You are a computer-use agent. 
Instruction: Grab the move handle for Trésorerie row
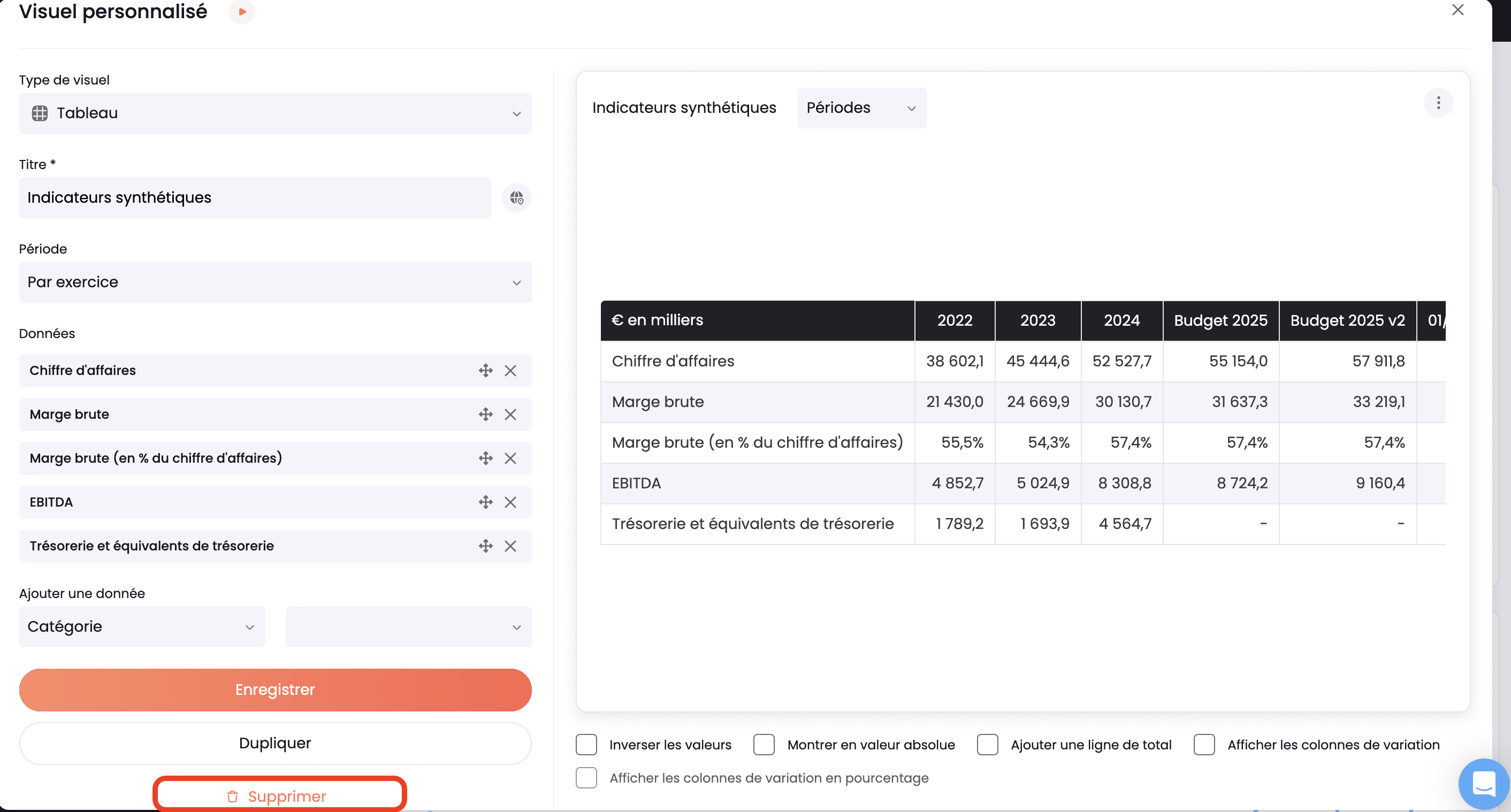pyautogui.click(x=485, y=546)
